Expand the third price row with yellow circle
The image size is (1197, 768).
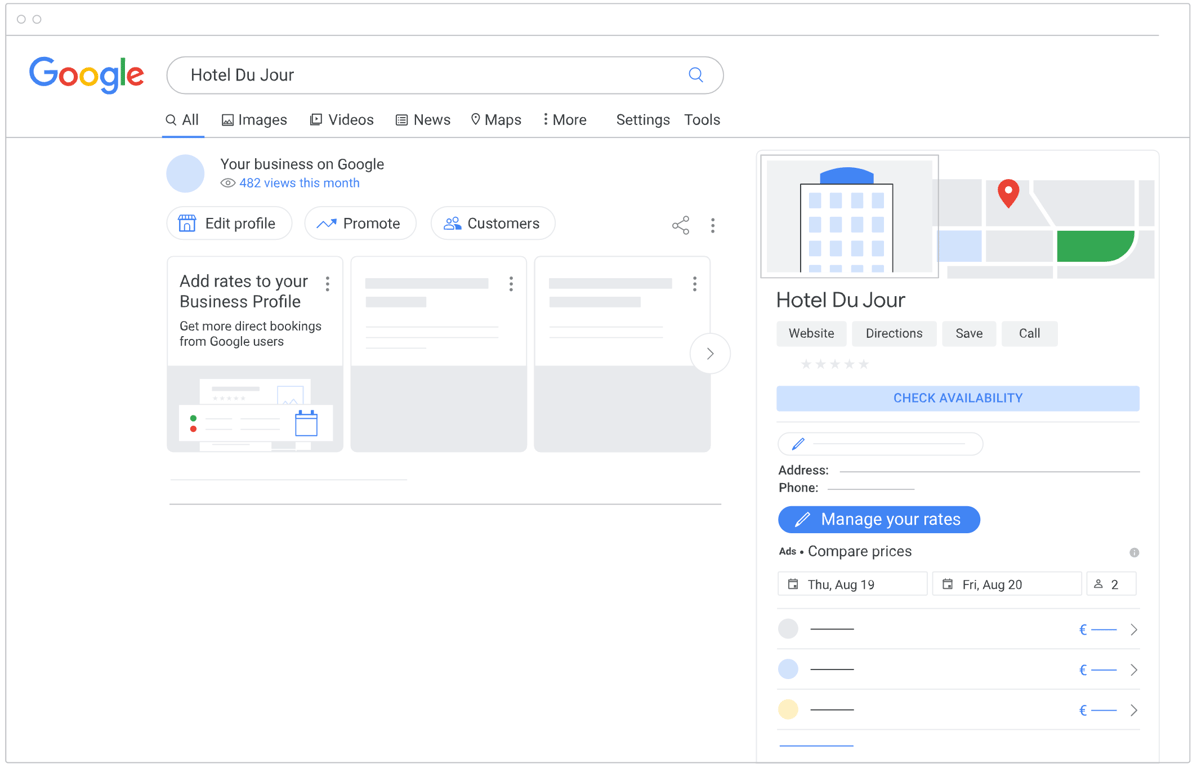1133,710
